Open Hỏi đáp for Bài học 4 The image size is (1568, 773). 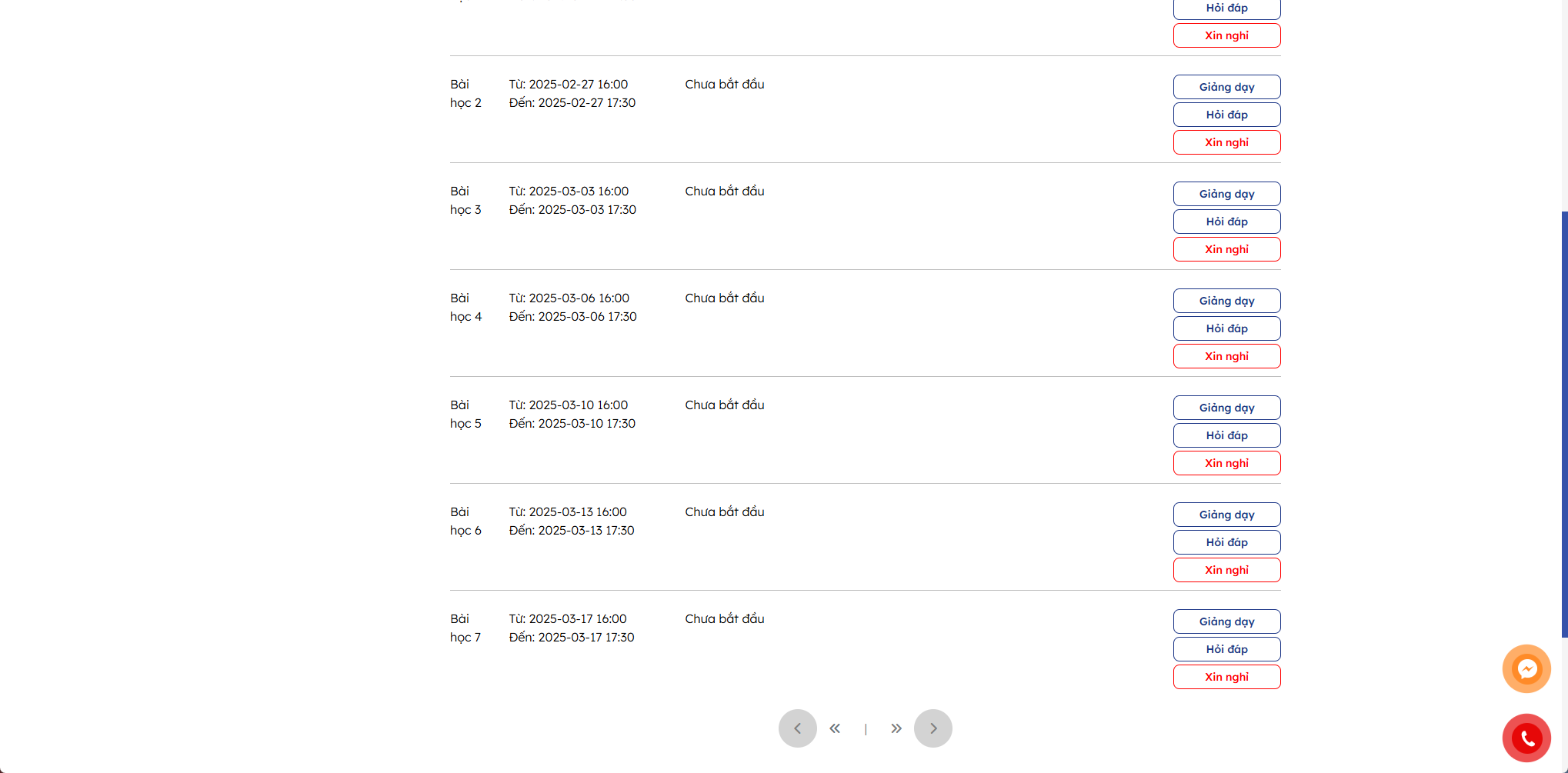point(1227,328)
